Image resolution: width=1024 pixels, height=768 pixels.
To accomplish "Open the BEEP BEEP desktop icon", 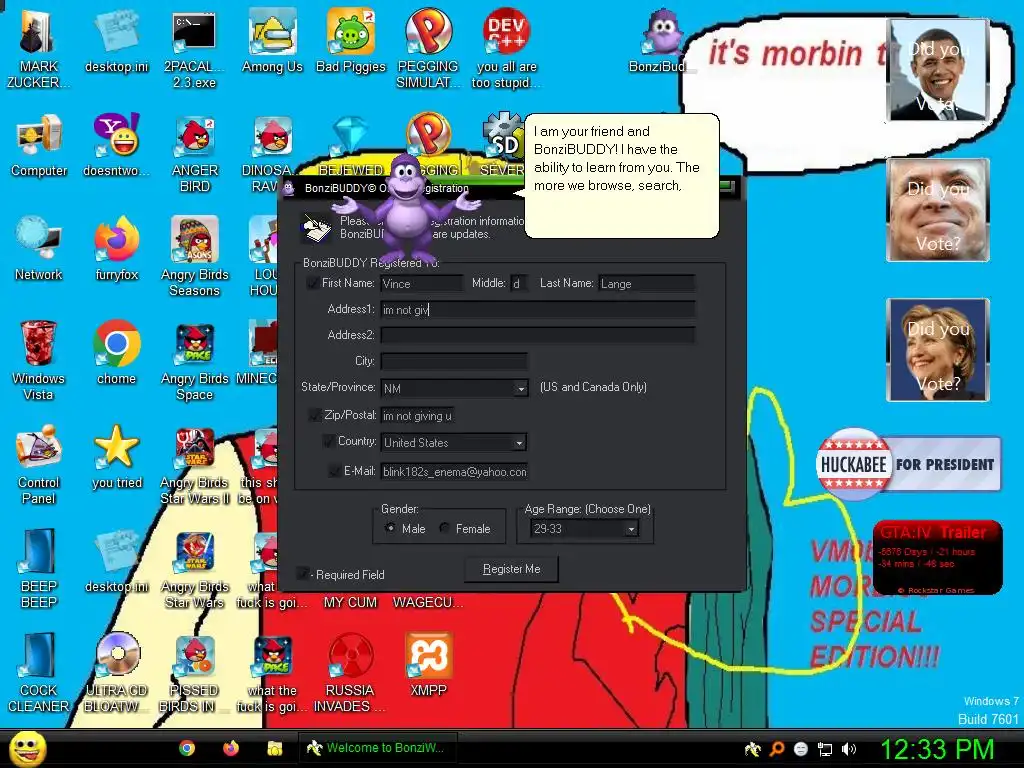I will pos(39,568).
